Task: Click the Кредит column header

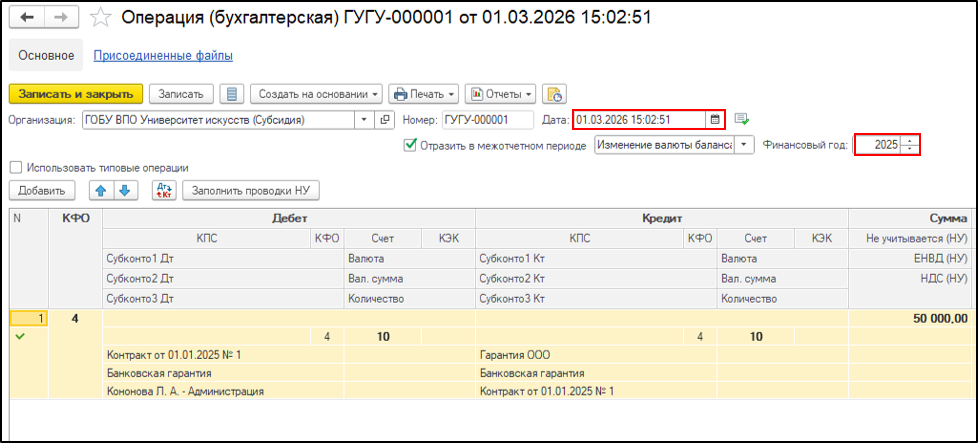Action: [662, 218]
